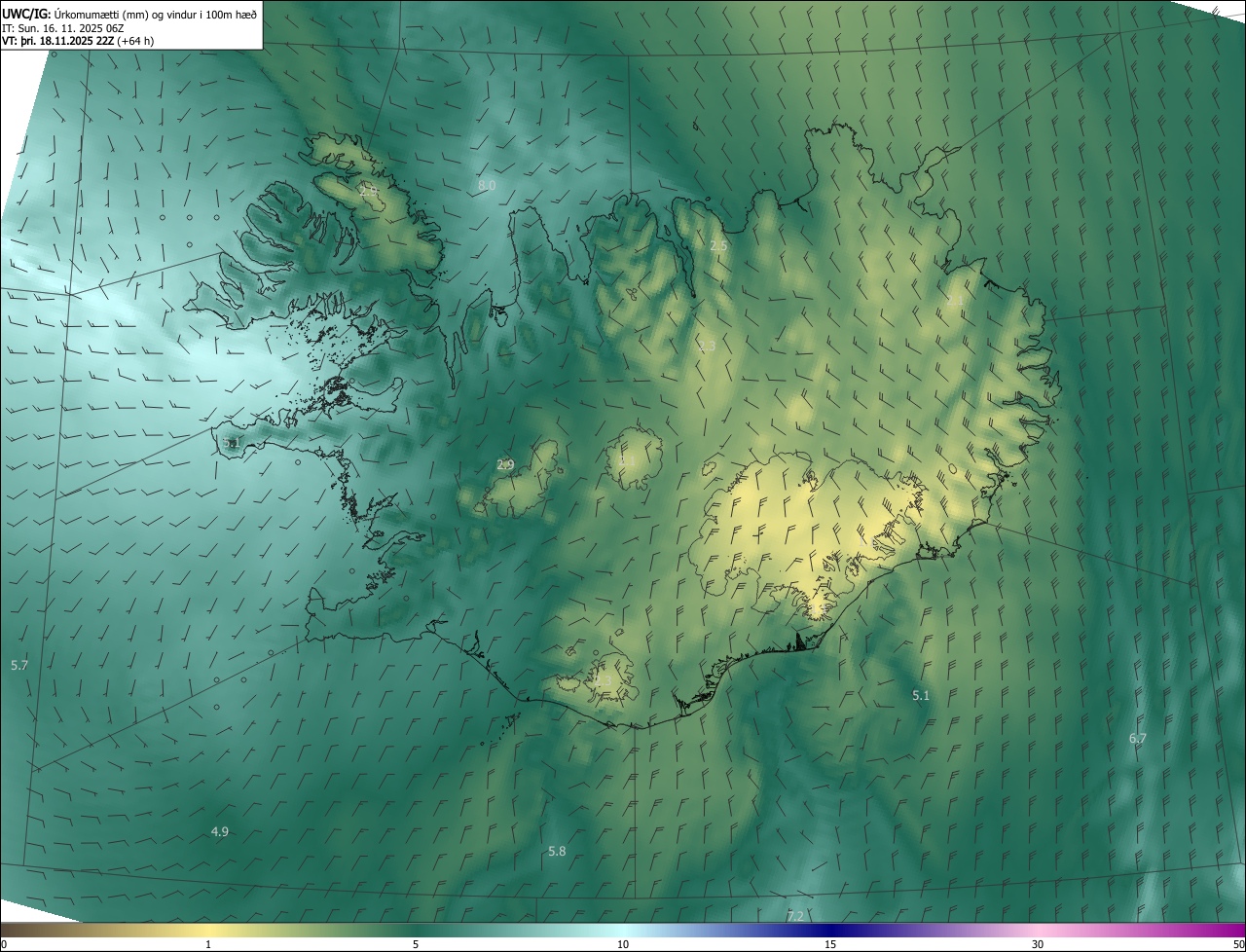Screen dimensions: 1246x952
Task: Select the colorbar tick label 1
Action: click(x=208, y=944)
